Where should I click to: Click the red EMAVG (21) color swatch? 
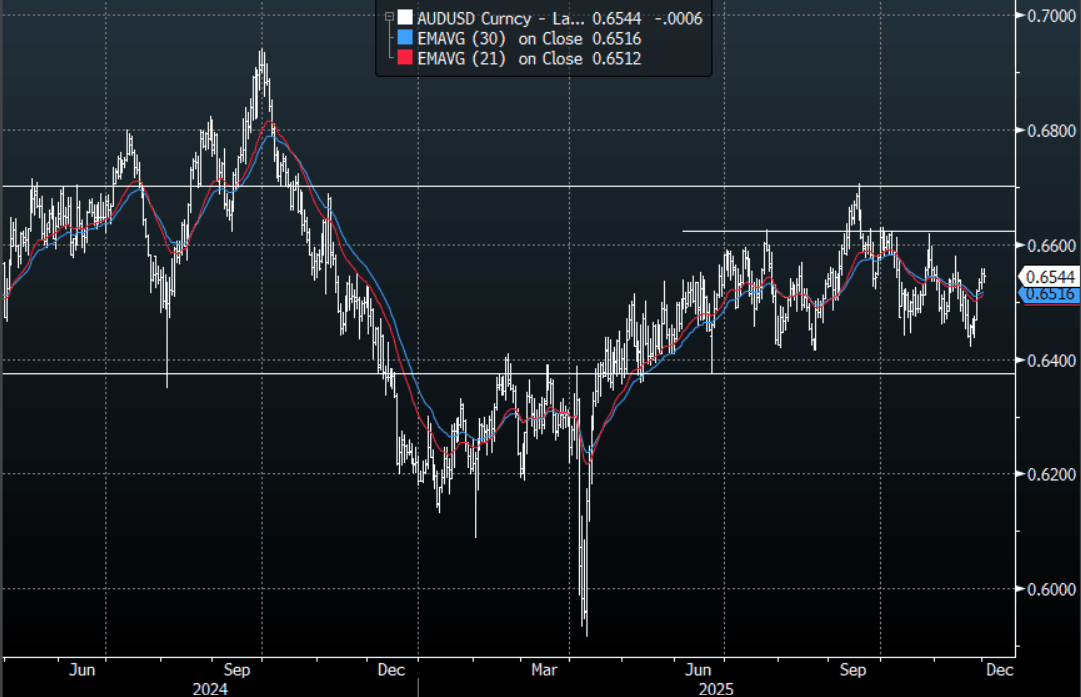[404, 59]
